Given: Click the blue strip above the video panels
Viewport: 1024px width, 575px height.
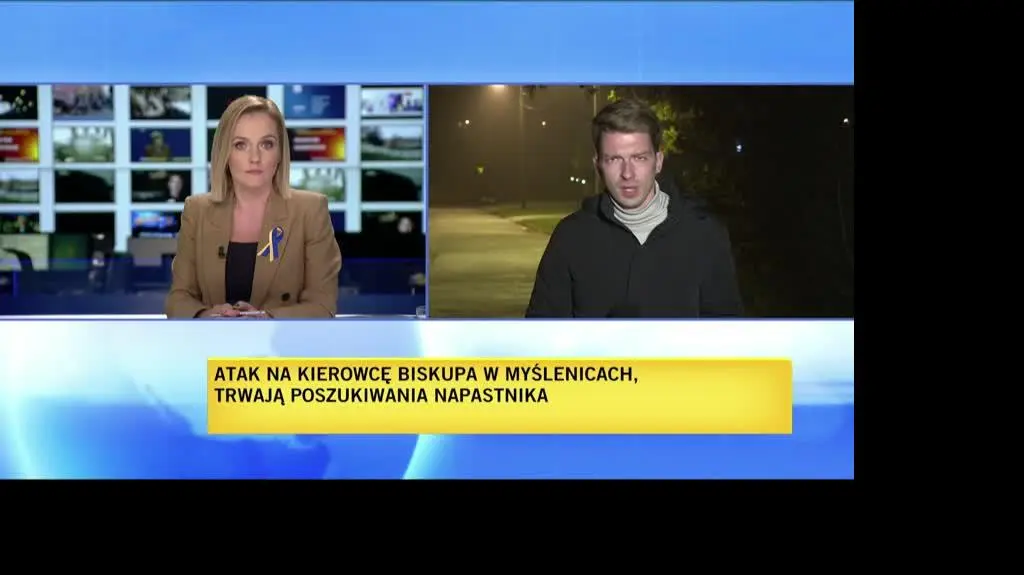Looking at the screenshot, I should 426,42.
